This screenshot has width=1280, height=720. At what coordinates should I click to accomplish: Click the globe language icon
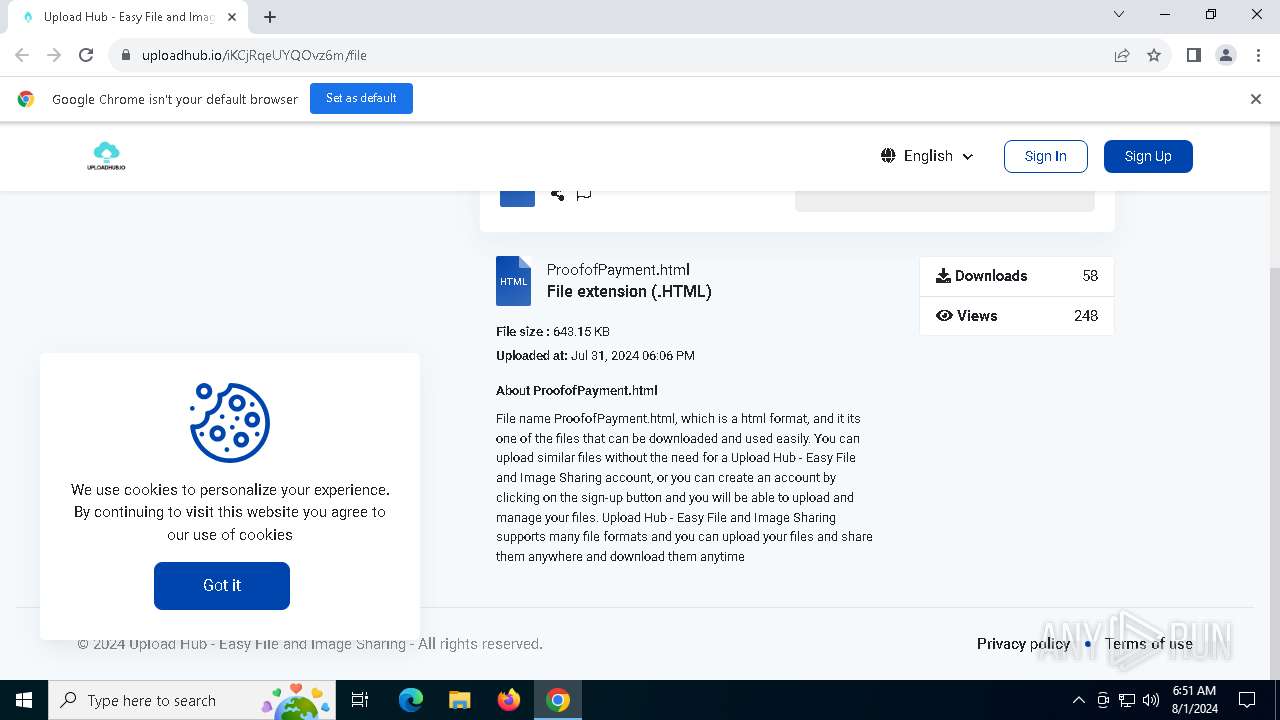pyautogui.click(x=888, y=156)
